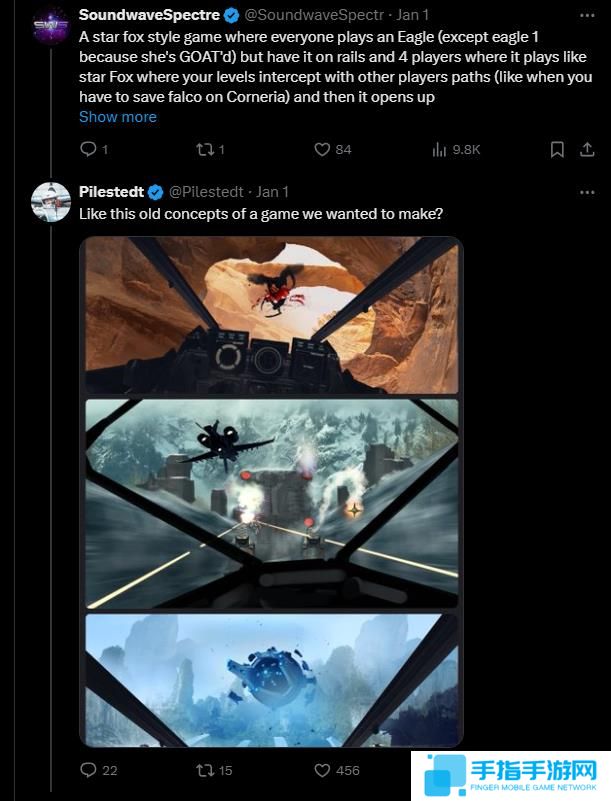
Task: Expand tweet text with Show more
Action: (x=117, y=117)
